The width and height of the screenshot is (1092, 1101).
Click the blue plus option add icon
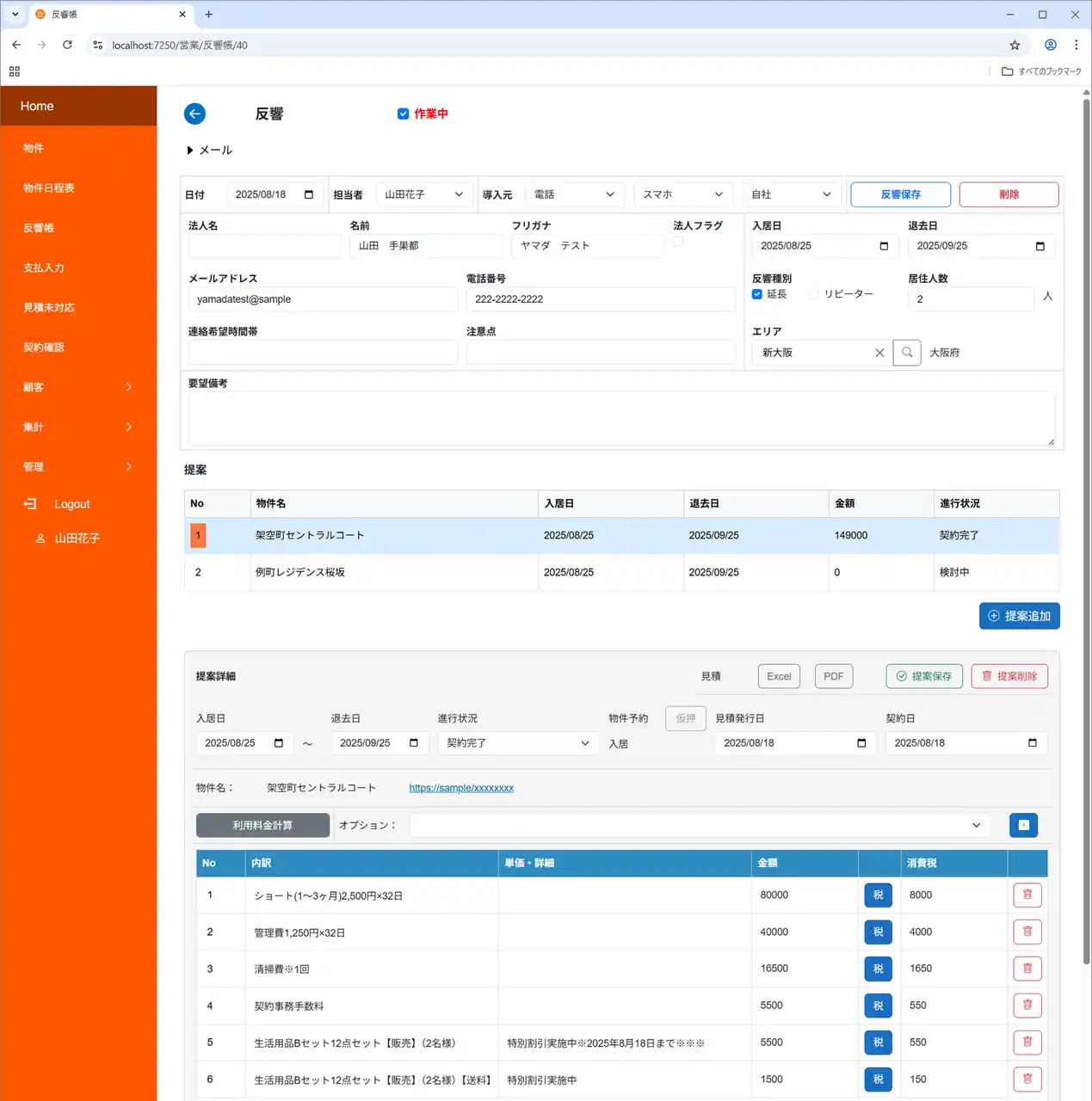1023,826
